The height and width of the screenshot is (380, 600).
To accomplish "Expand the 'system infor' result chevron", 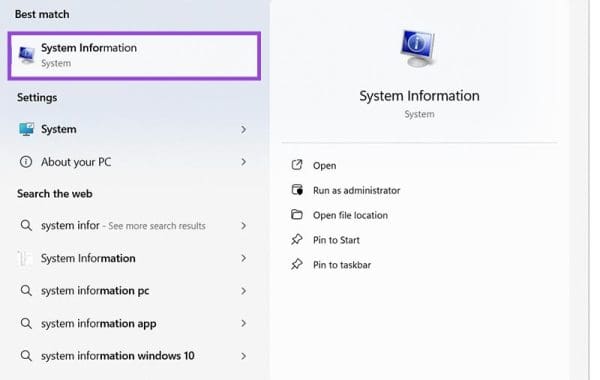I will pyautogui.click(x=243, y=226).
